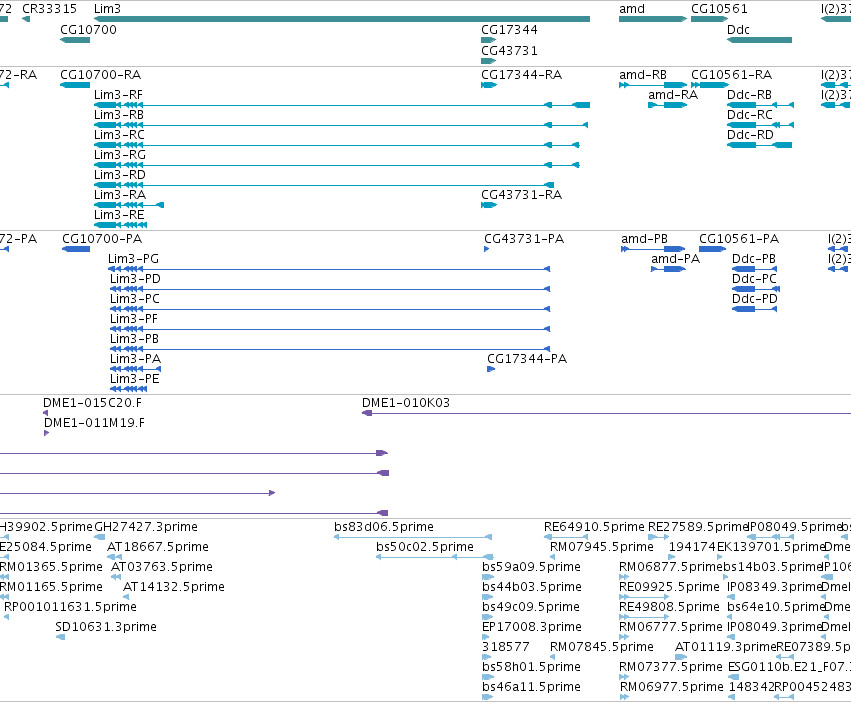The width and height of the screenshot is (851, 702).
Task: Select the CR33315 gene marker
Action: pos(26,19)
